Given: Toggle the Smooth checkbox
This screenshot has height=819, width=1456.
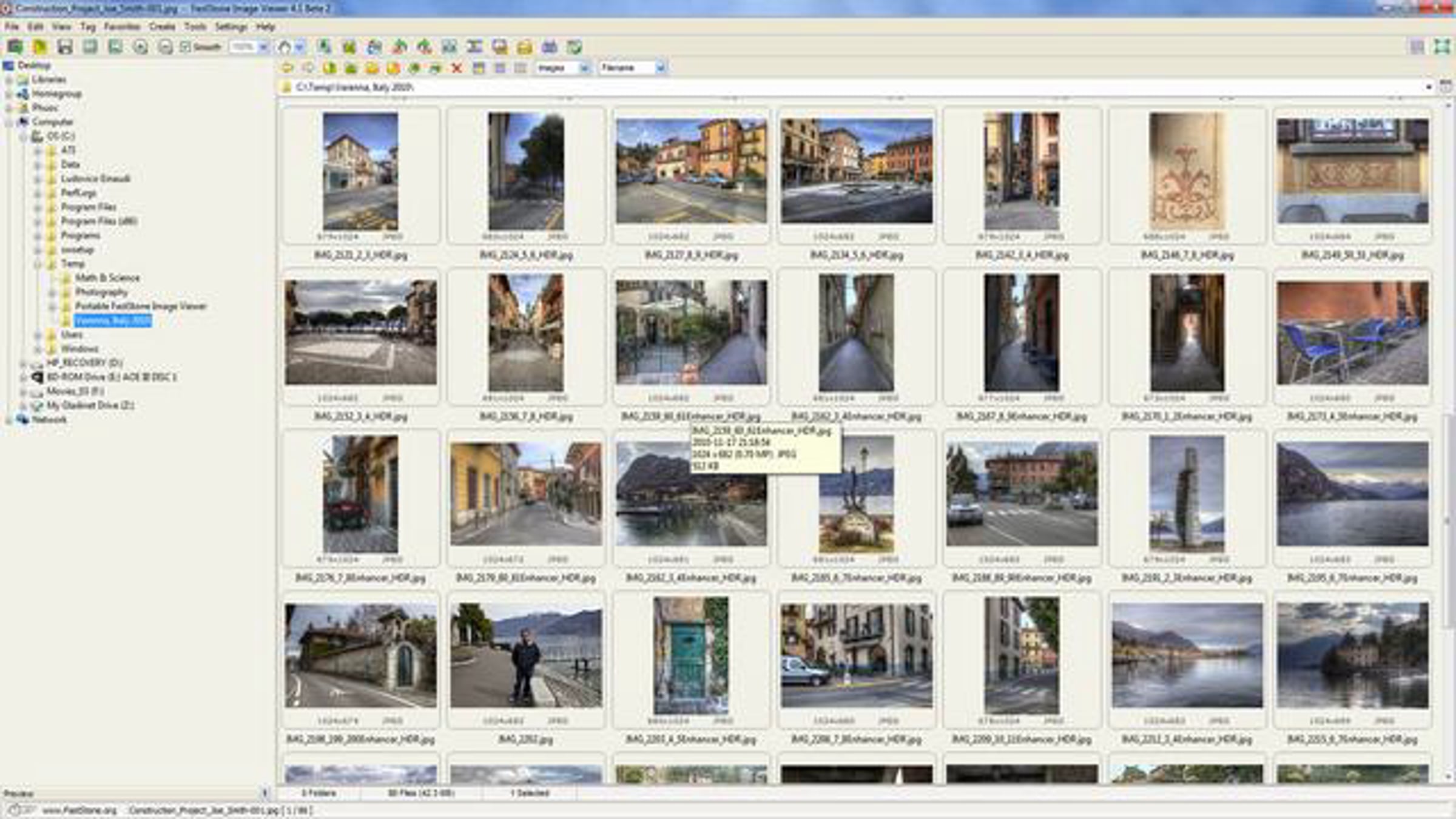Looking at the screenshot, I should 186,47.
